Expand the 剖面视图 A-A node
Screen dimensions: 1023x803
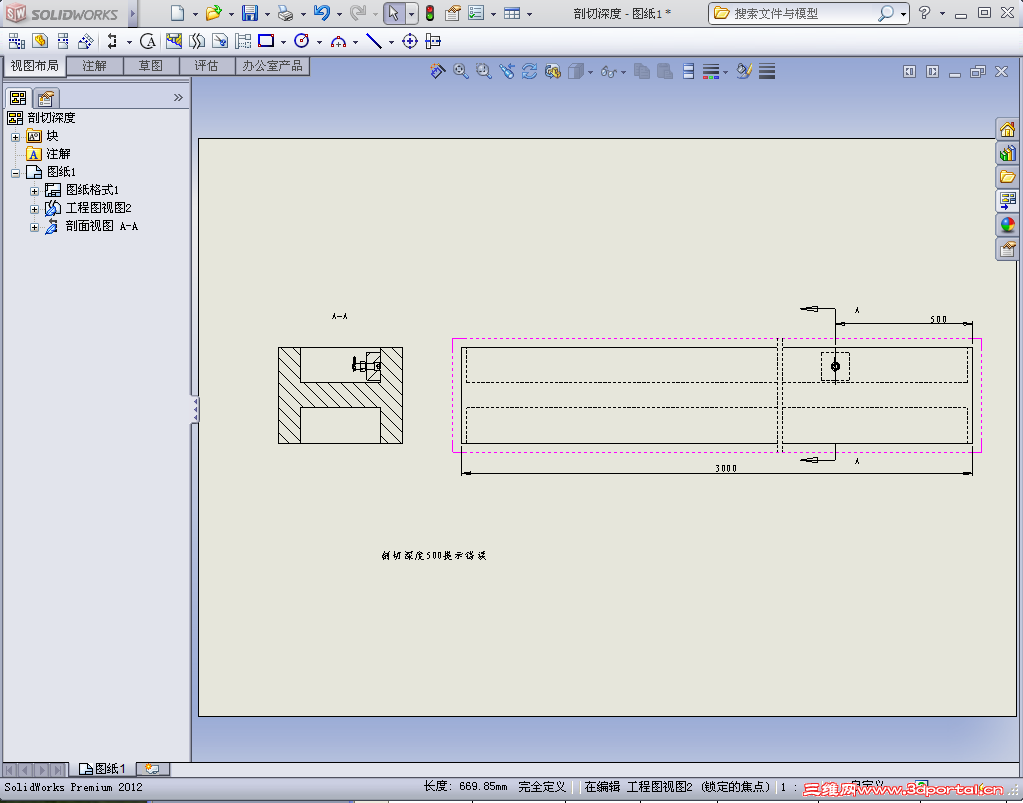coord(35,228)
